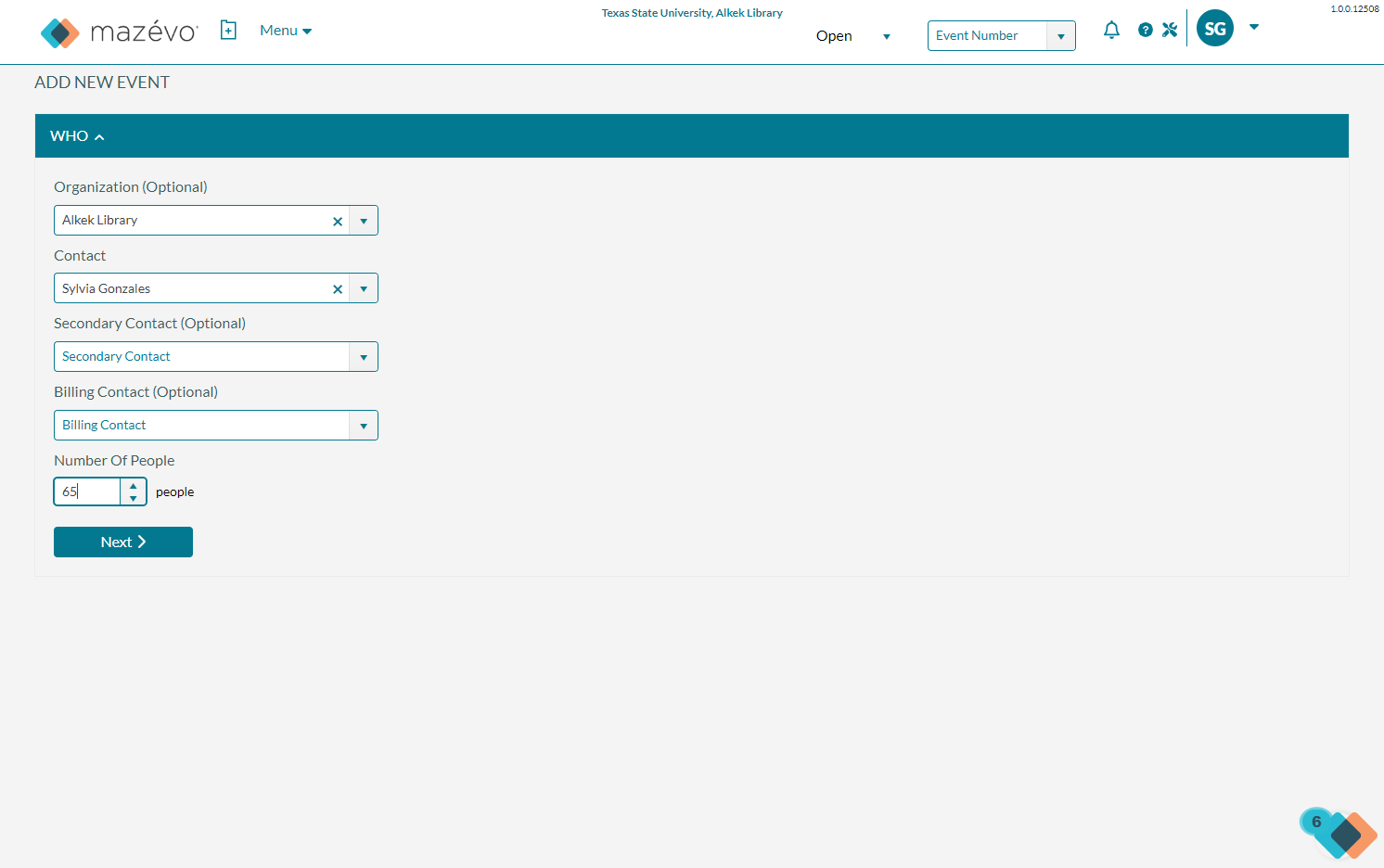The width and height of the screenshot is (1384, 868).
Task: Click Texas State University, Alkek Library text
Action: tap(692, 13)
